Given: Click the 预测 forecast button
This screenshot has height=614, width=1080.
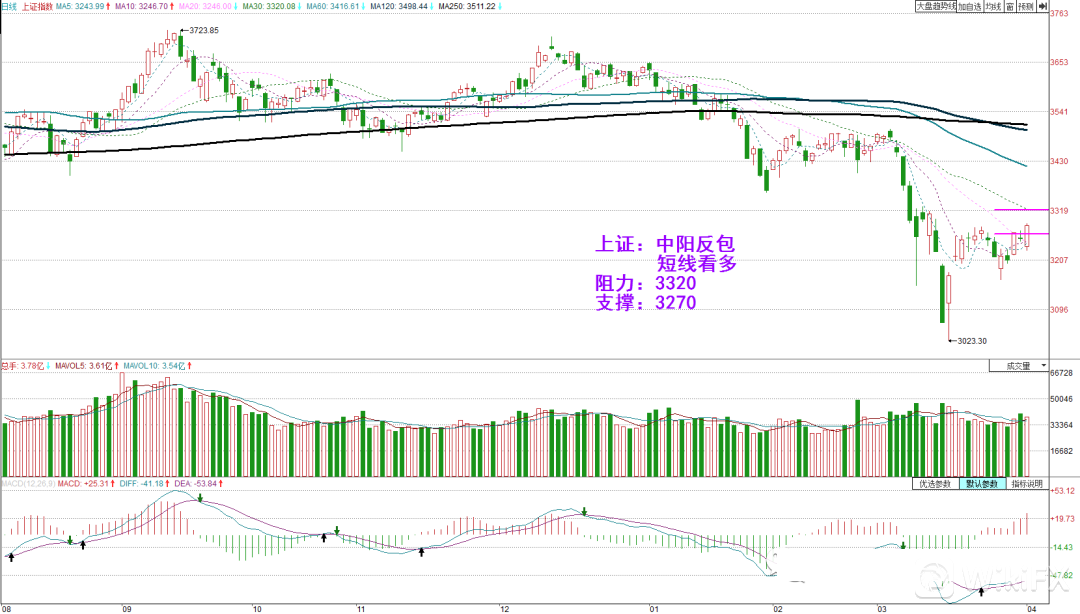Looking at the screenshot, I should 1028,7.
